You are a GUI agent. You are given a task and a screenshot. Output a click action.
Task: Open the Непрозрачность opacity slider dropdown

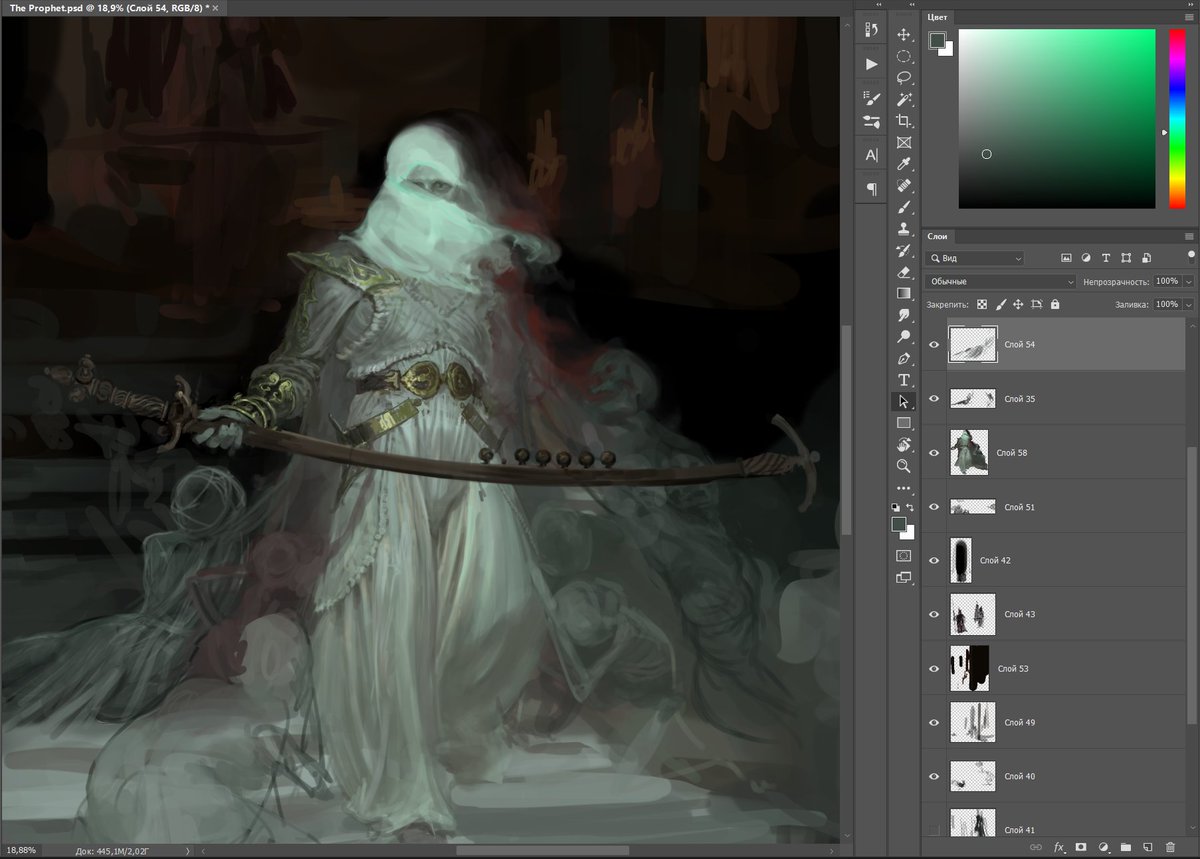pos(1189,282)
